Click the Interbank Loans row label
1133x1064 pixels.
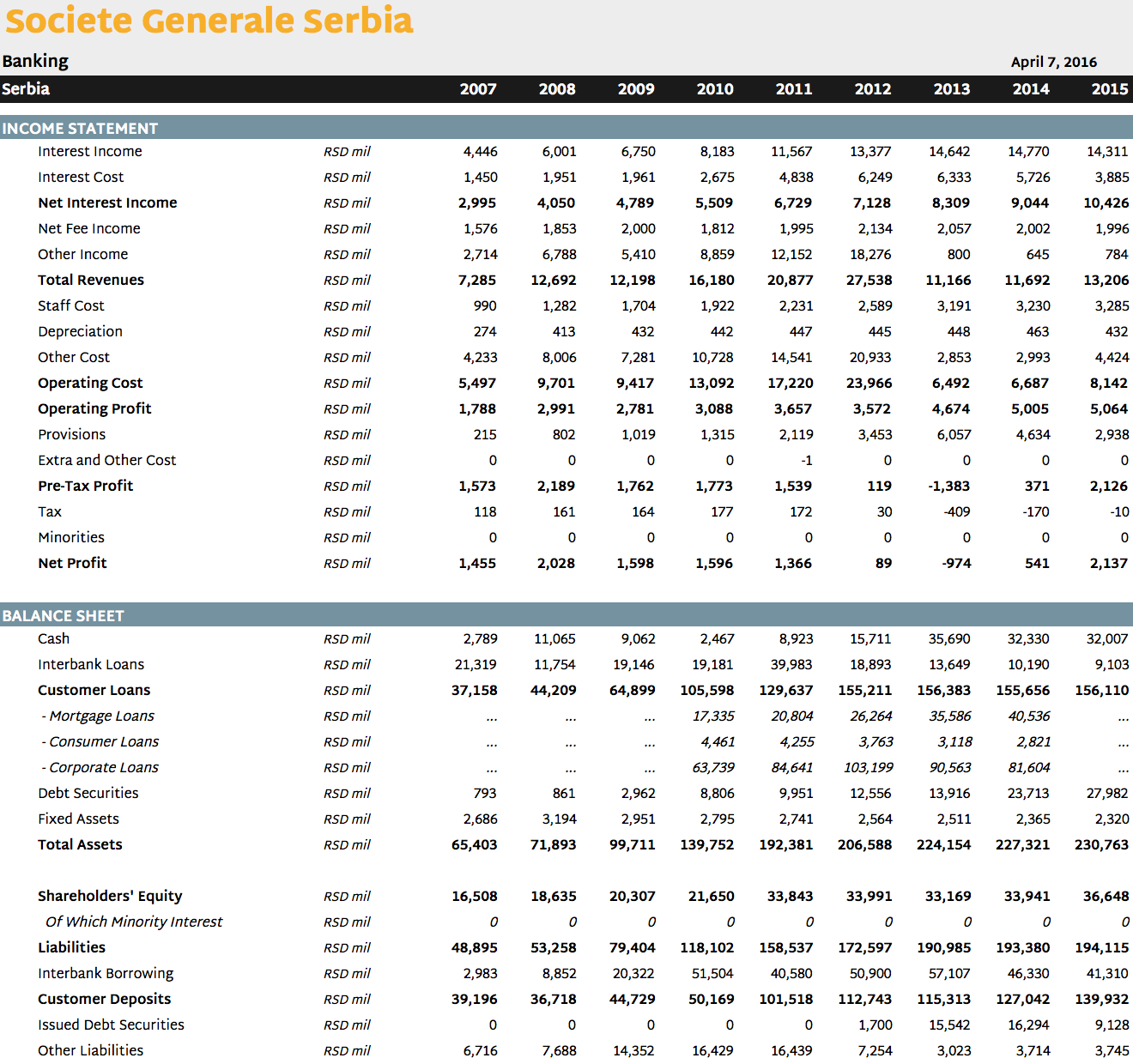click(x=91, y=665)
